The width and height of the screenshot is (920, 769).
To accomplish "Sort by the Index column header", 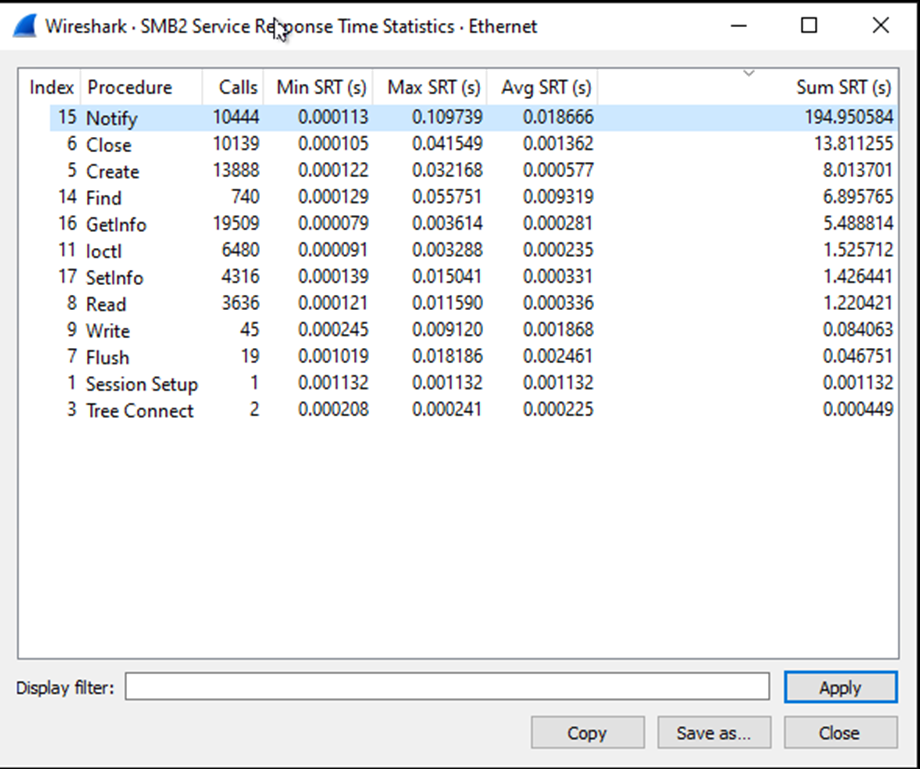I will pyautogui.click(x=51, y=87).
